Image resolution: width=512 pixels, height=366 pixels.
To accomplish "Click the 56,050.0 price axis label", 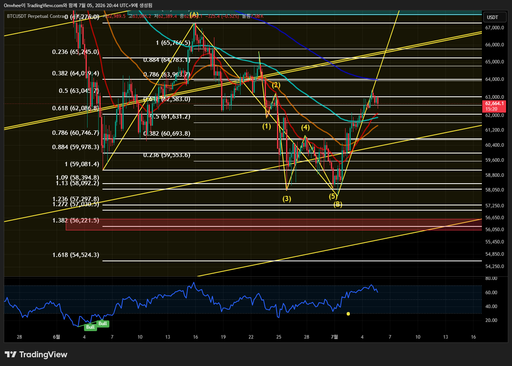I will click(x=495, y=229).
